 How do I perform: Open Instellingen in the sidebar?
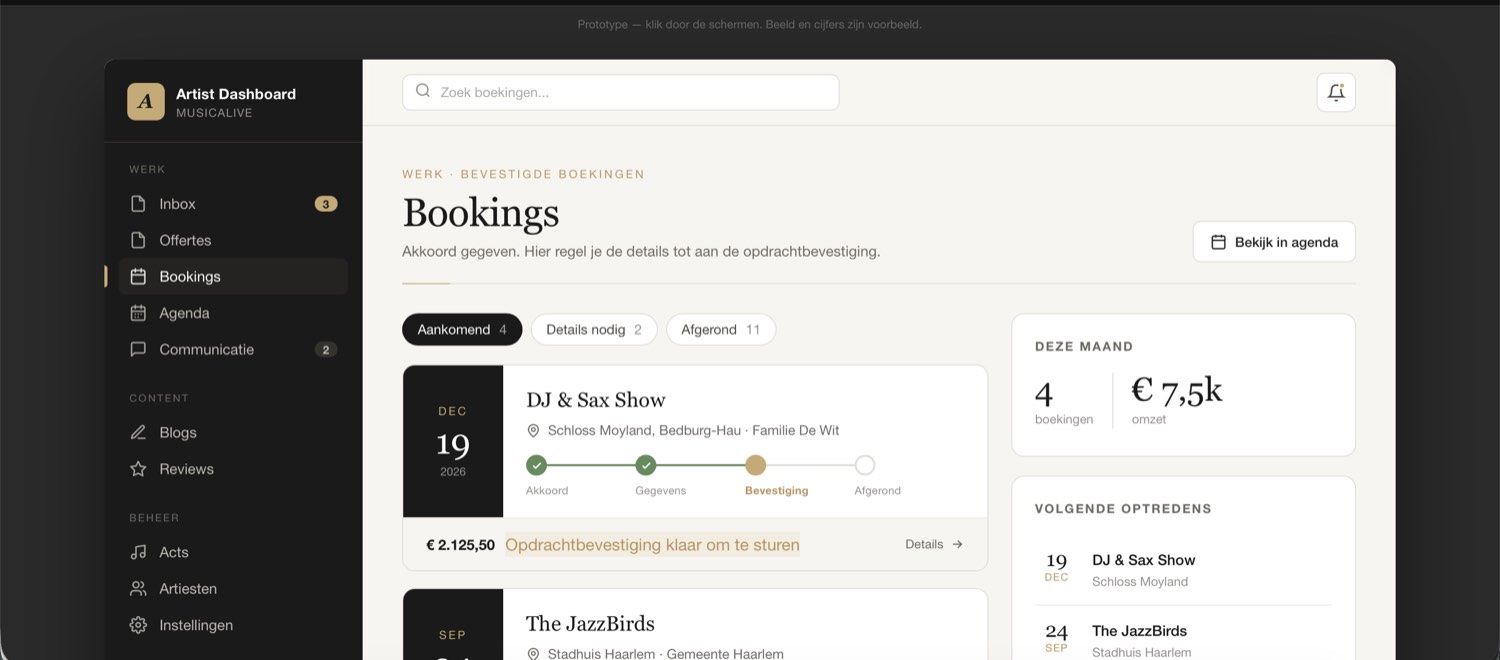(233, 625)
